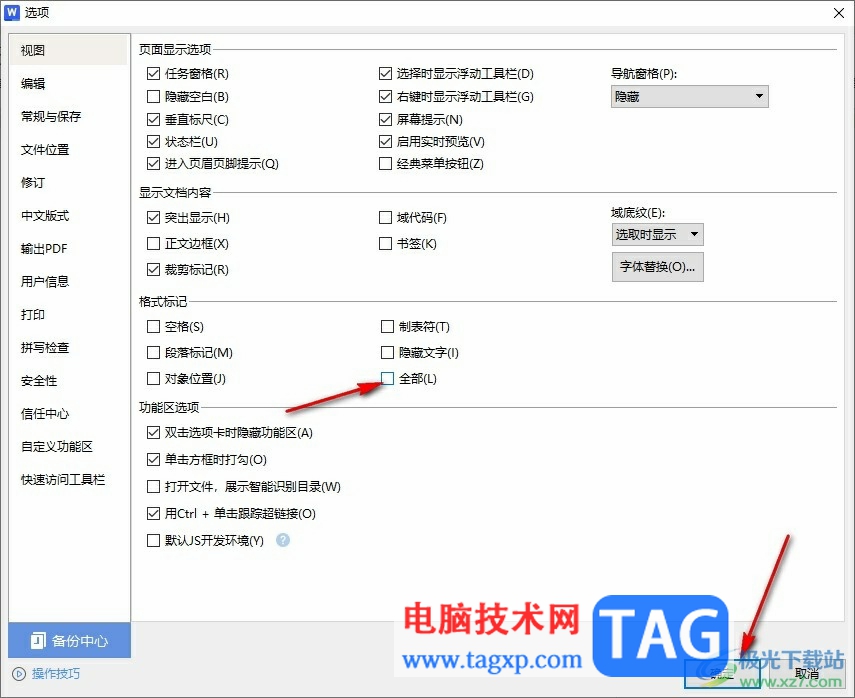Screen dimensions: 855x698
Task: Check the 对象位置(J) checkbox
Action: (153, 378)
